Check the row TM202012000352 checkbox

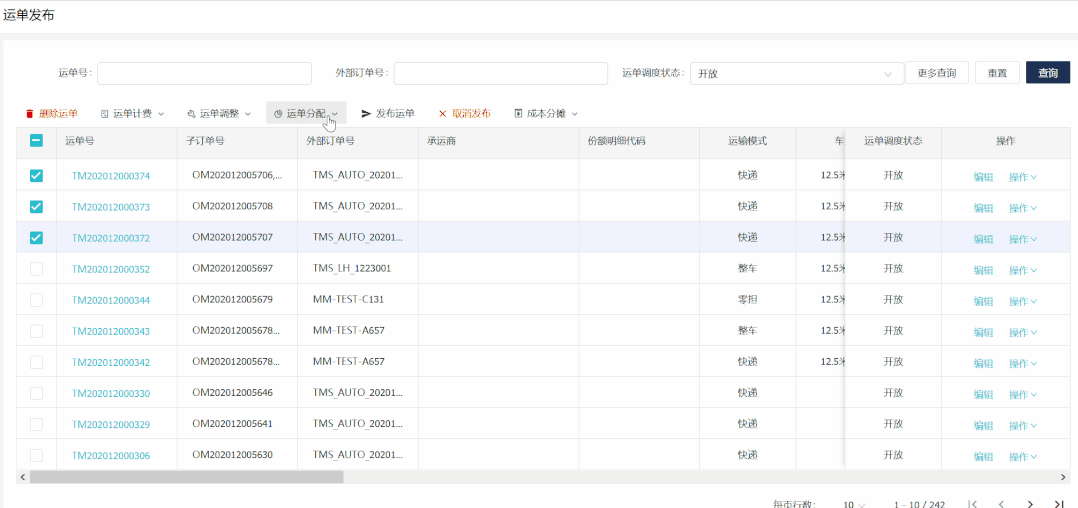coord(37,269)
